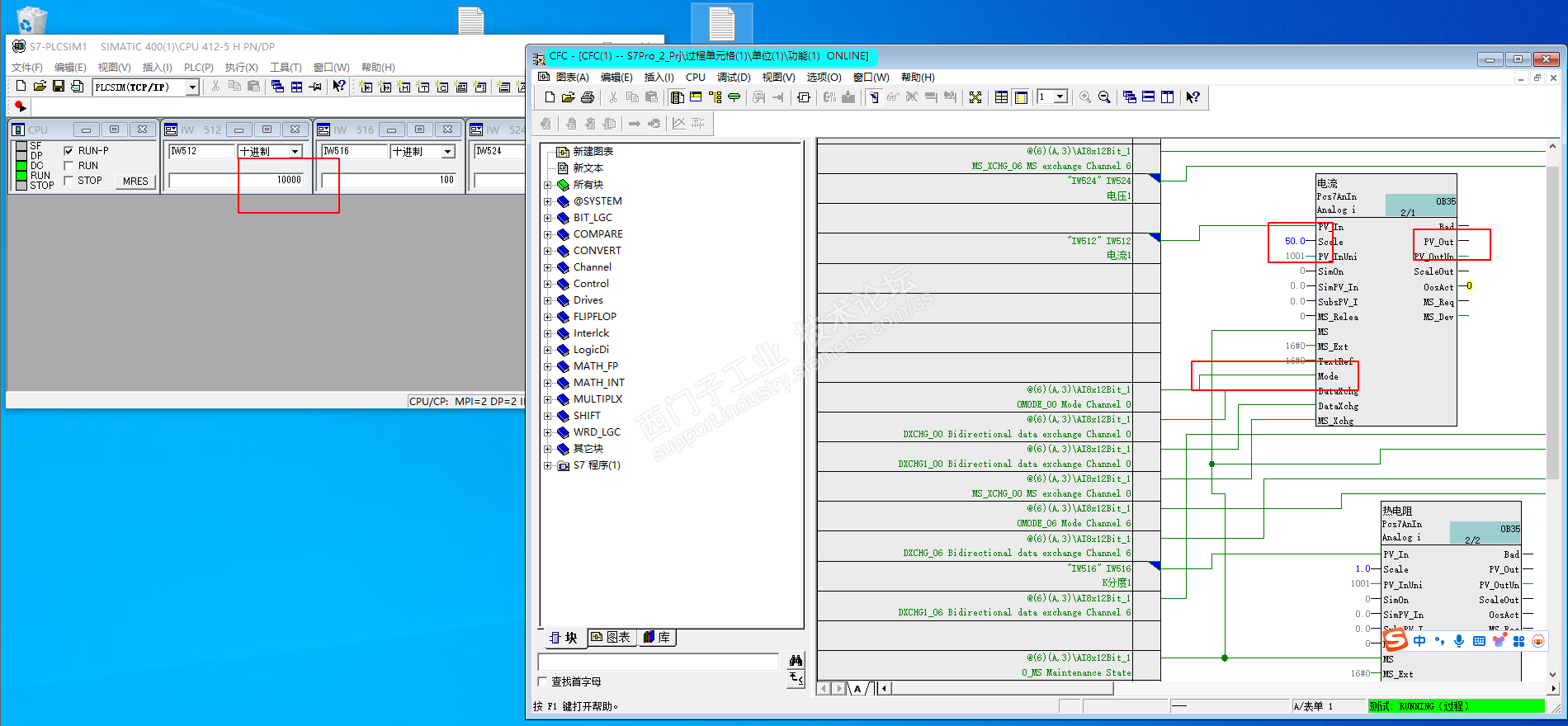Click the insert timer view icon in PLCSIM

point(423,87)
